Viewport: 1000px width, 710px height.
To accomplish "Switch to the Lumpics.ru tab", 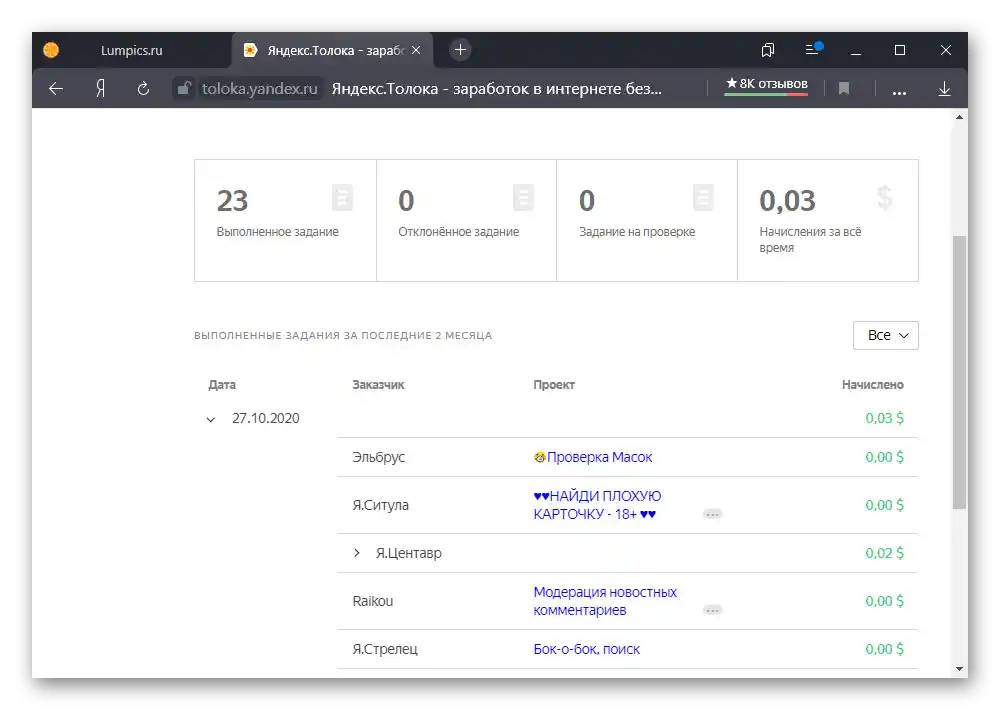I will click(x=131, y=50).
